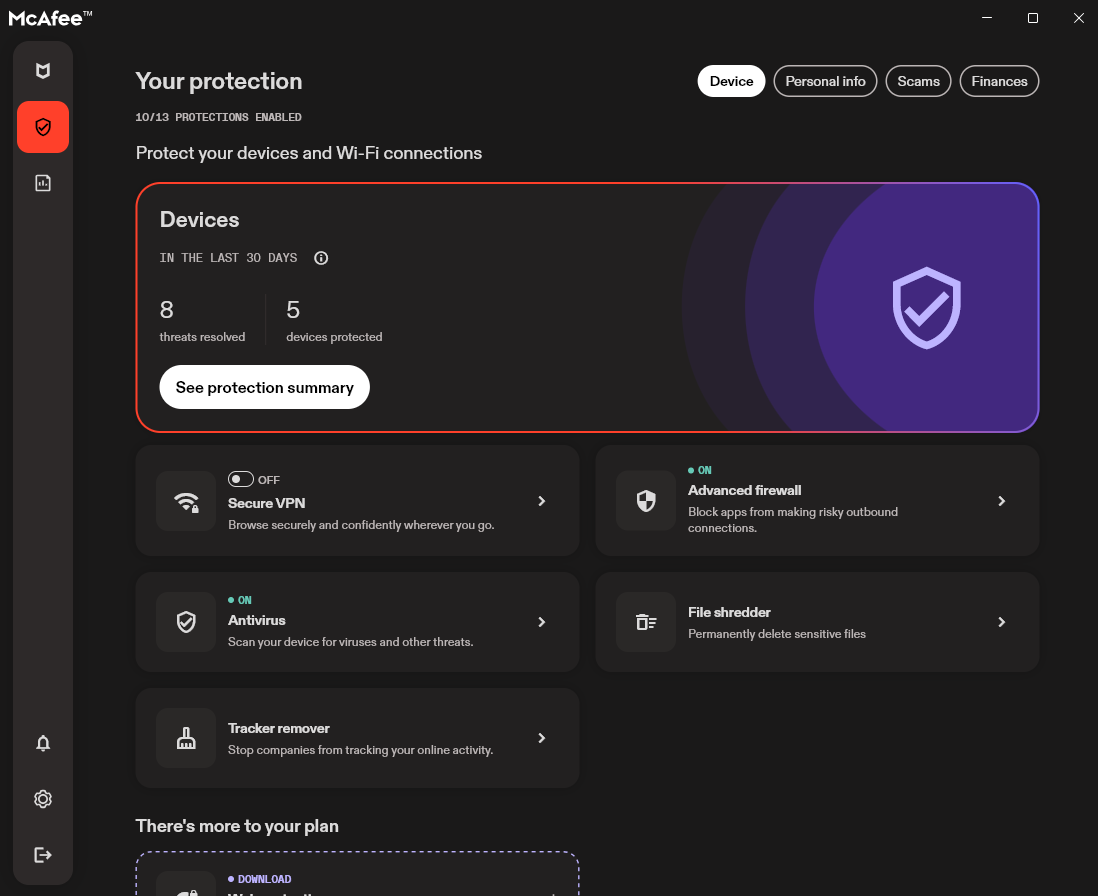The image size is (1098, 896).
Task: Open settings gear in sidebar
Action: point(43,799)
